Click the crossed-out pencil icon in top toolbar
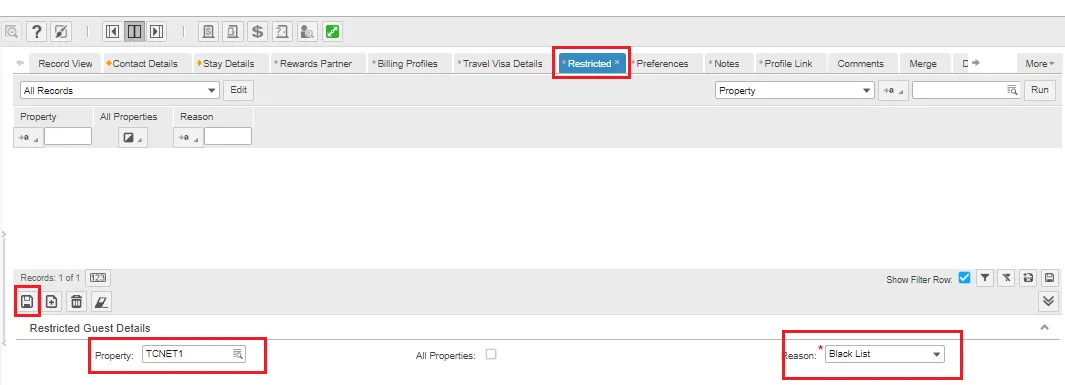The width and height of the screenshot is (1065, 385). click(61, 31)
